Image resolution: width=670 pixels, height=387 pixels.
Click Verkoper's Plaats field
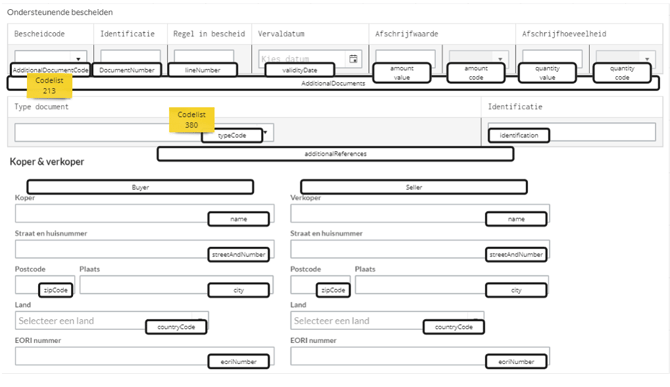coord(452,284)
